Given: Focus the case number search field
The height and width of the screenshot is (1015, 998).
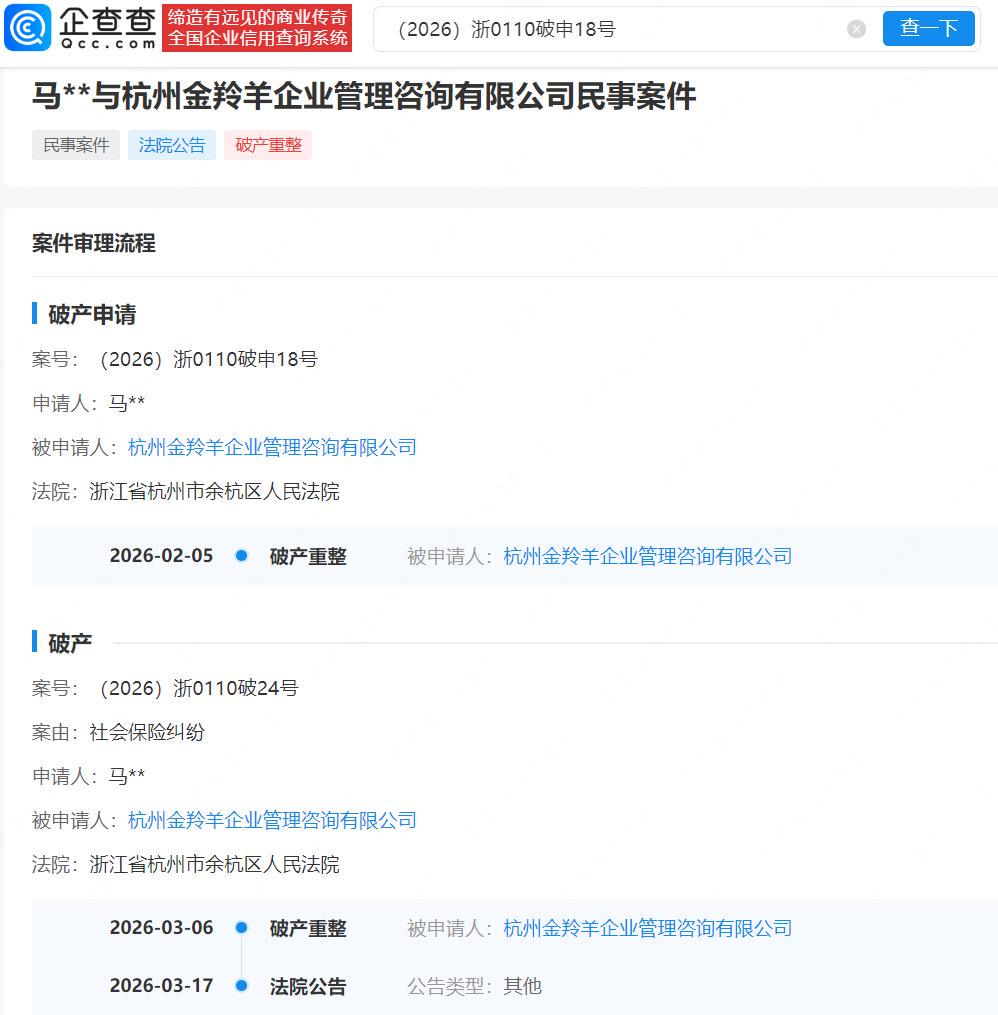Looking at the screenshot, I should pyautogui.click(x=610, y=29).
